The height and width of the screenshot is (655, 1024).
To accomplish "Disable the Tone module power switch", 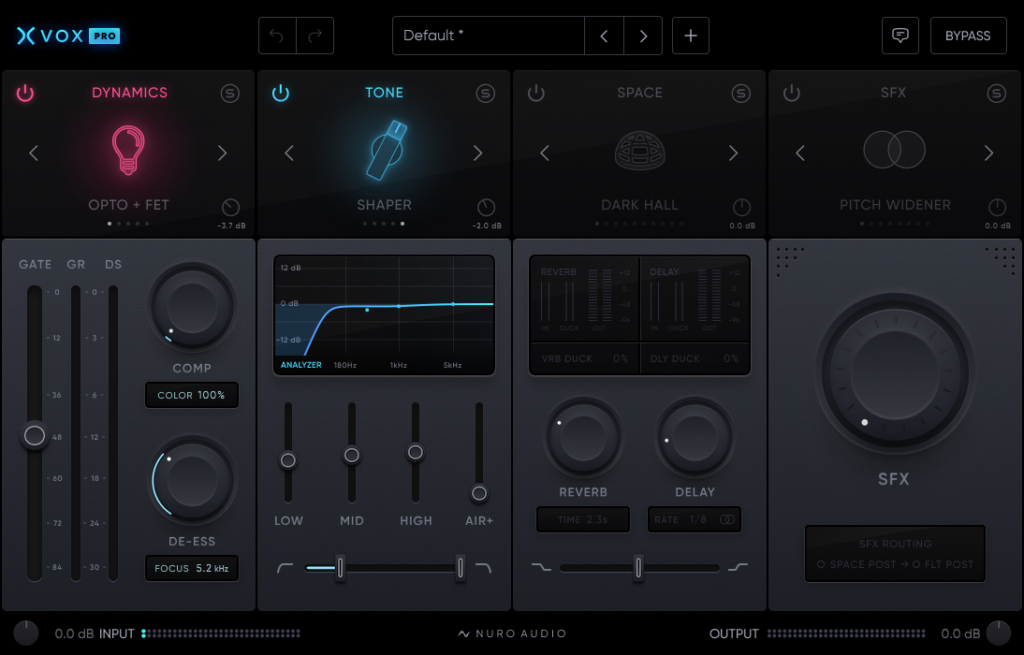I will coord(281,93).
